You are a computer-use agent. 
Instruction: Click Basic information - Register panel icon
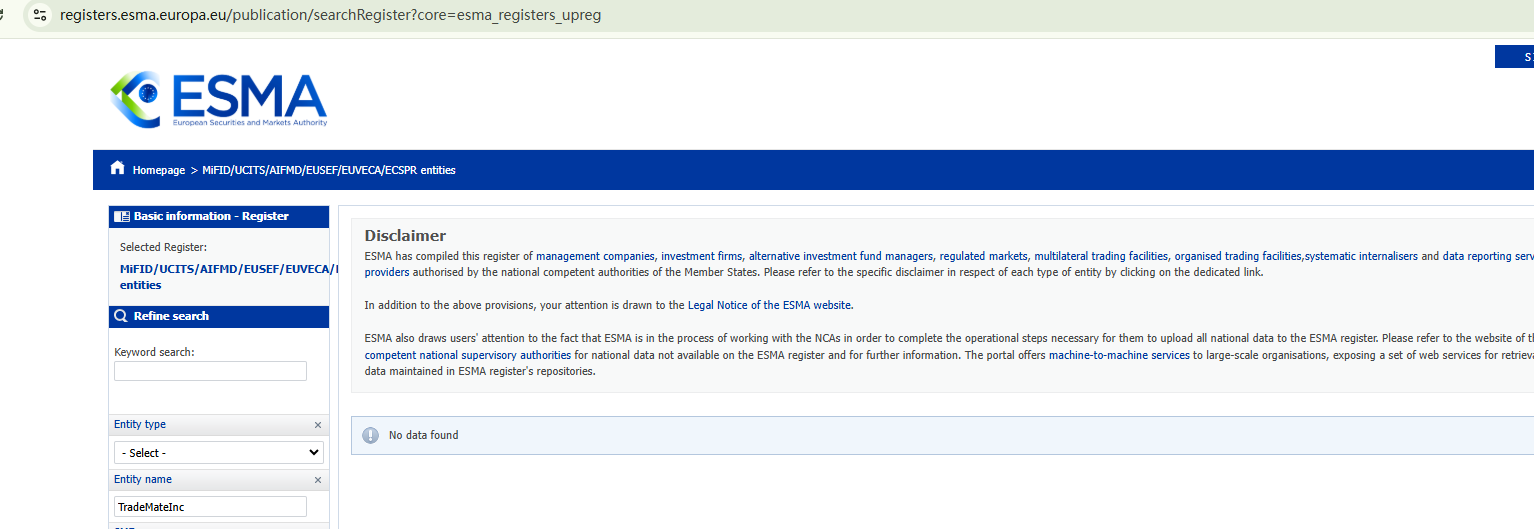coord(122,216)
